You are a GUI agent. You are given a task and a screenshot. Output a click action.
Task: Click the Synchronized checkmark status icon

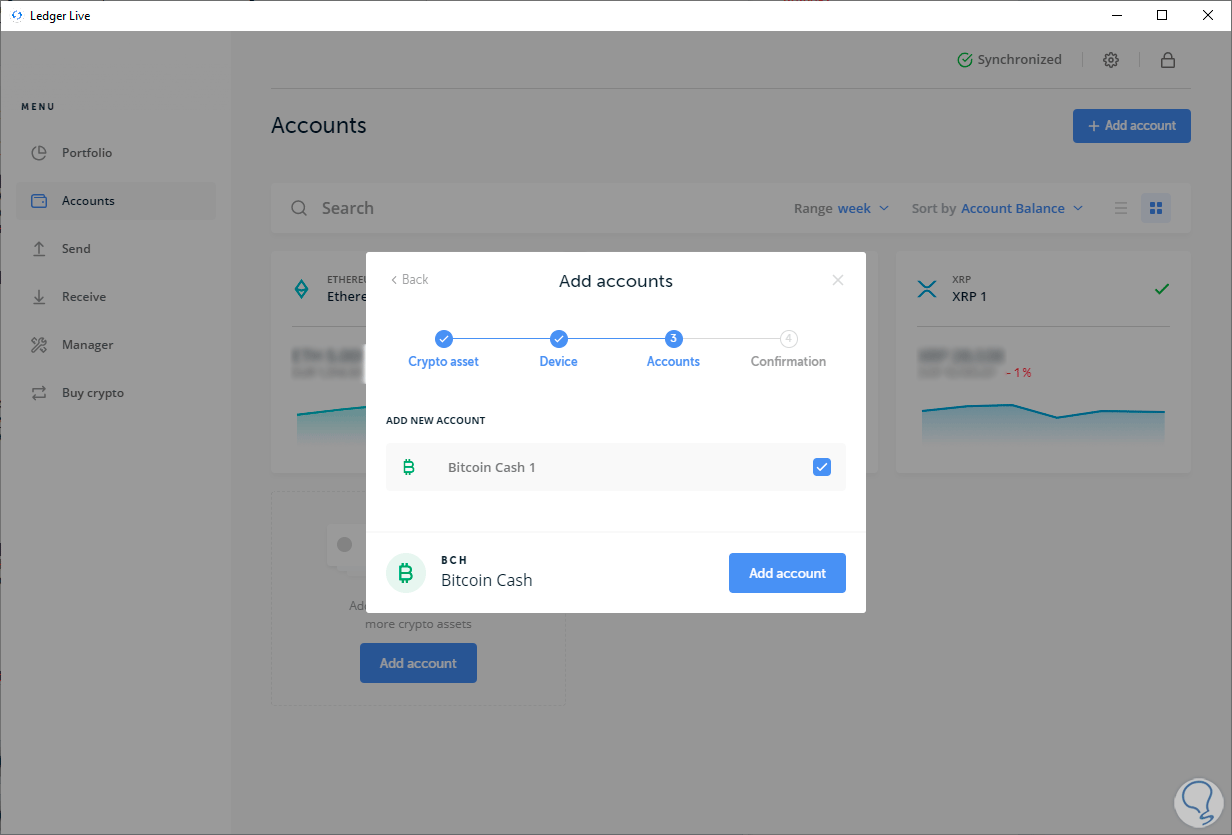[965, 60]
